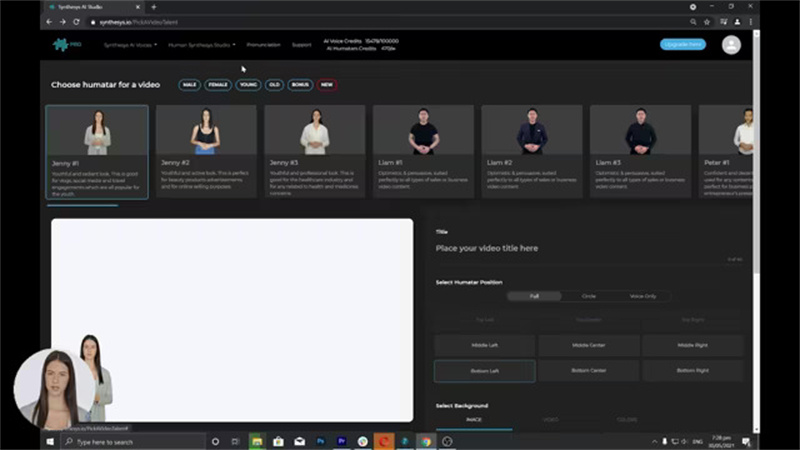The height and width of the screenshot is (450, 800).
Task: Place humatar at Middle Right
Action: pyautogui.click(x=692, y=345)
